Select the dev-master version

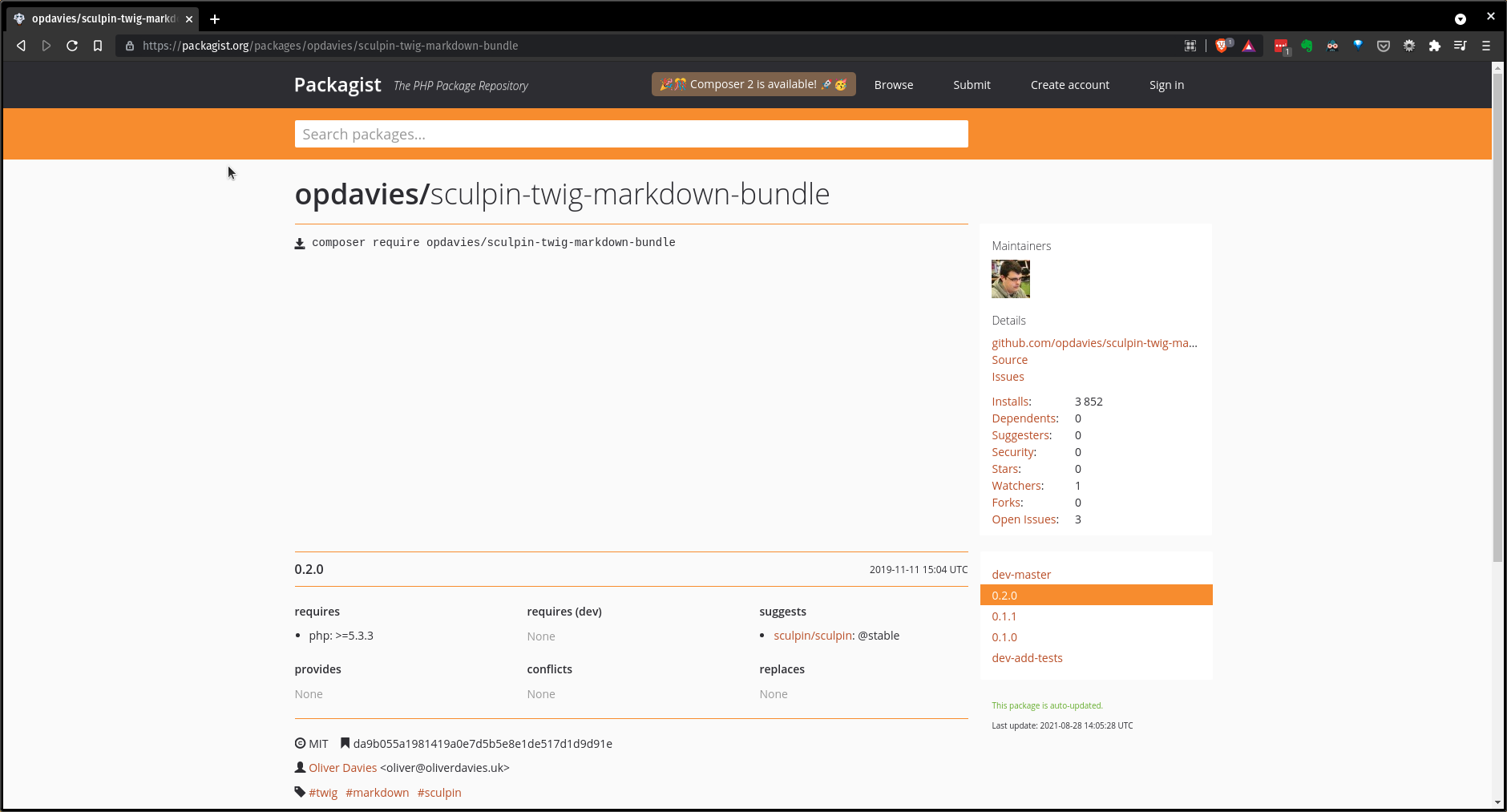point(1021,575)
